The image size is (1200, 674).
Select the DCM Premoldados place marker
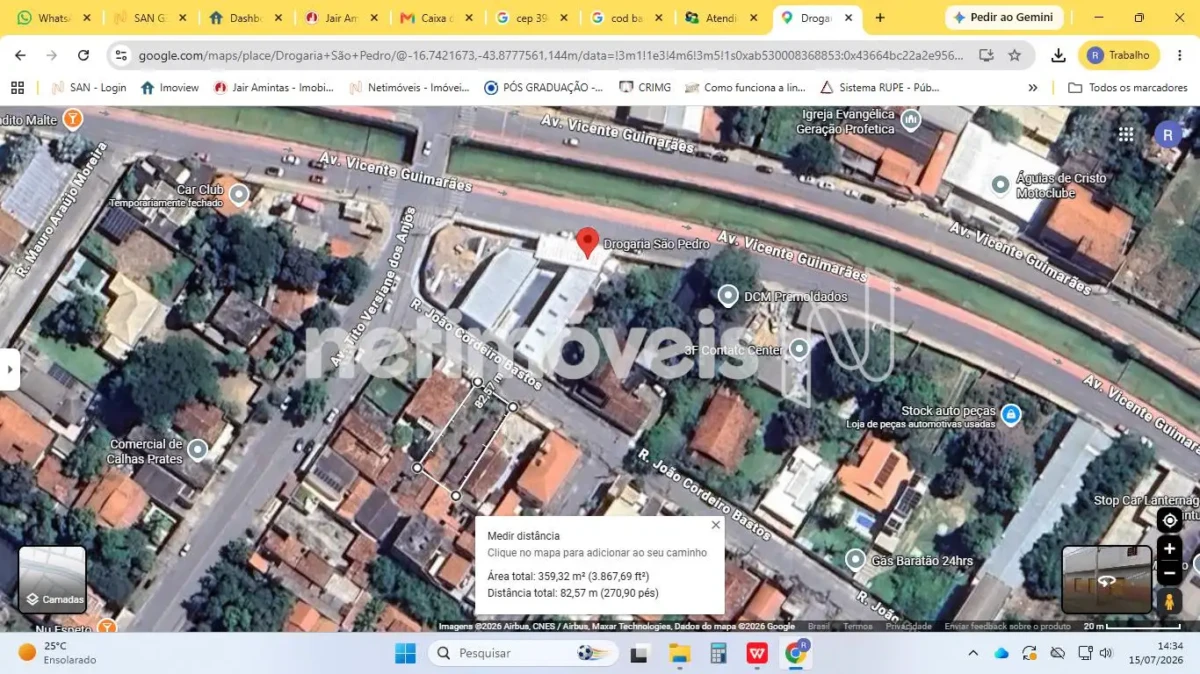tap(728, 296)
